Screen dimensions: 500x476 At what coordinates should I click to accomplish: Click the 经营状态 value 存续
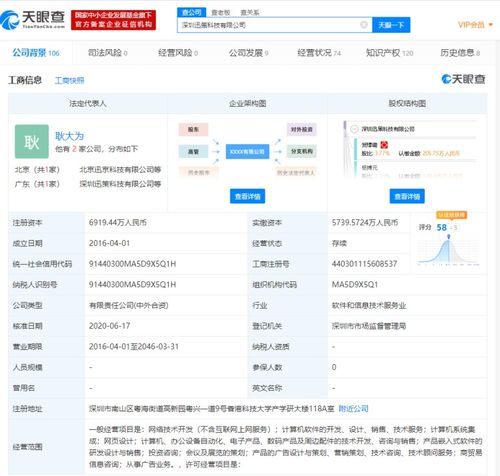[339, 243]
